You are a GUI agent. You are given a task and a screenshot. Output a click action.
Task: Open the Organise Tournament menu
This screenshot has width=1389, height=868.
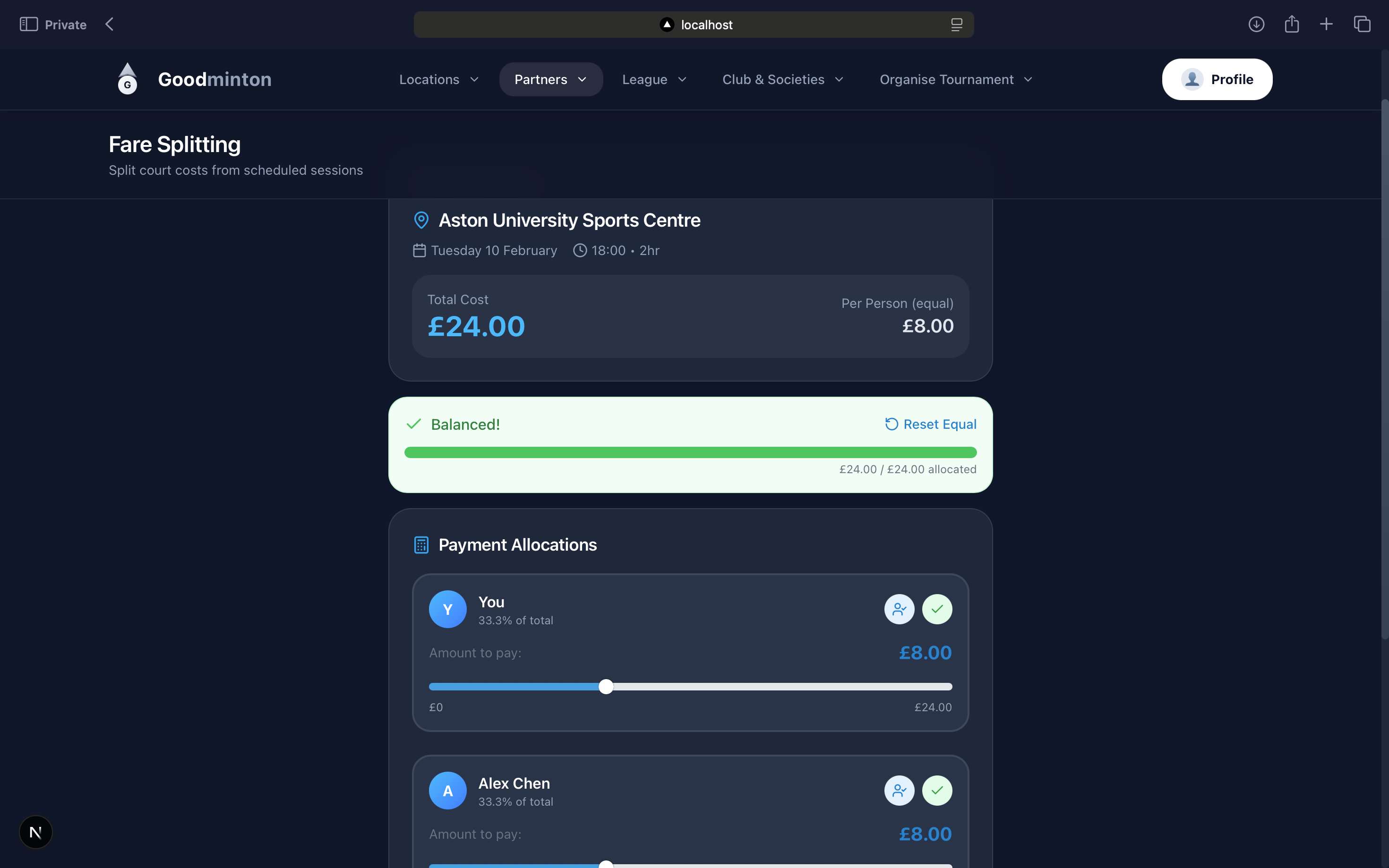(955, 79)
